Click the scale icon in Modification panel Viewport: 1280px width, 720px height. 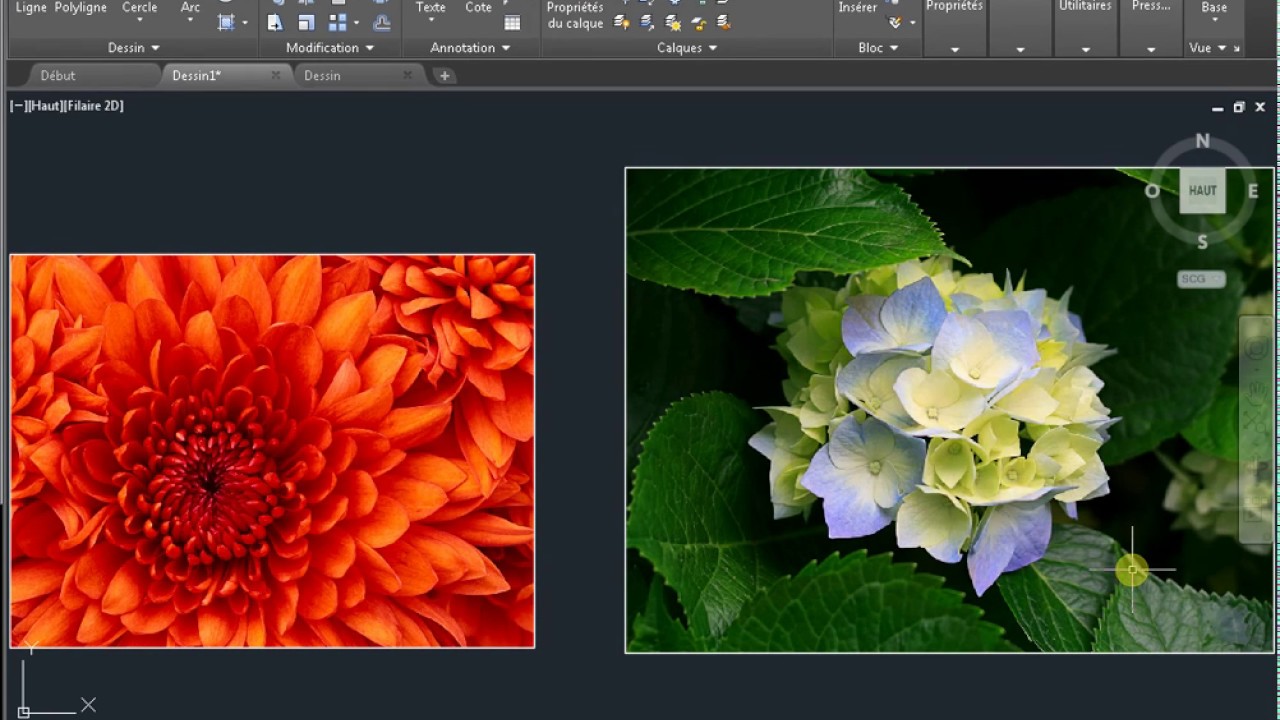(306, 22)
